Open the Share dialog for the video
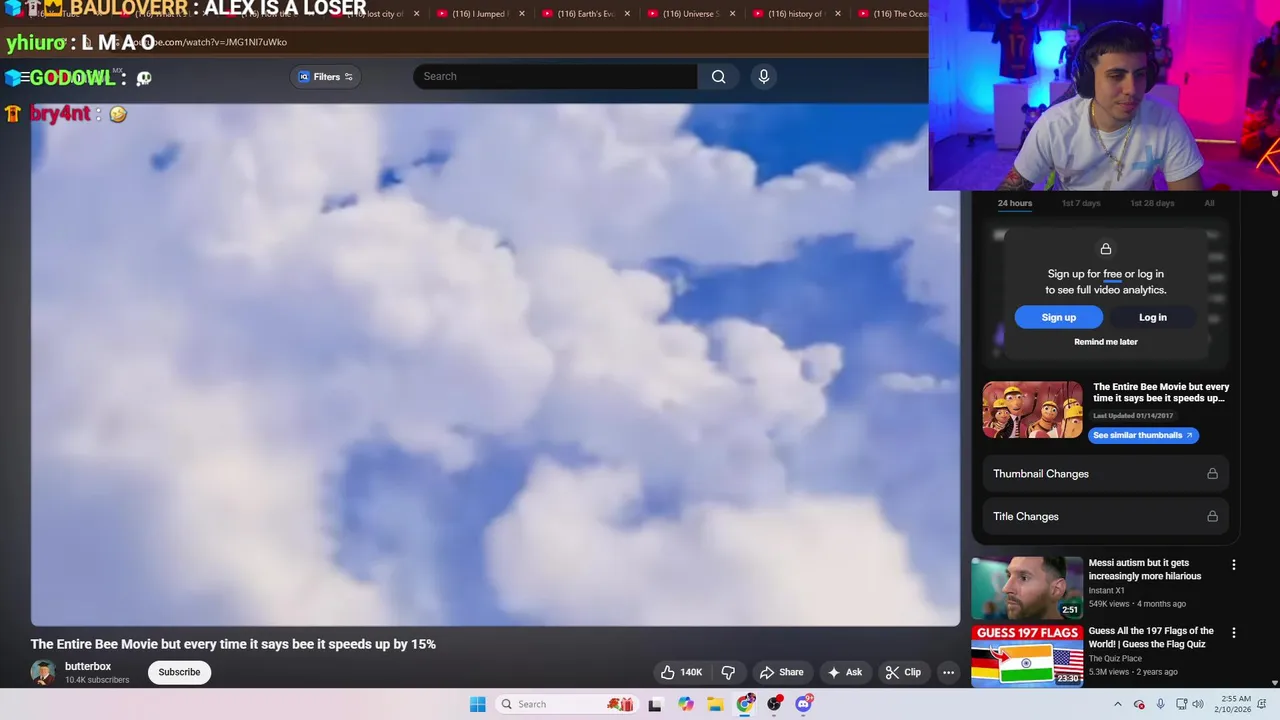 click(781, 672)
